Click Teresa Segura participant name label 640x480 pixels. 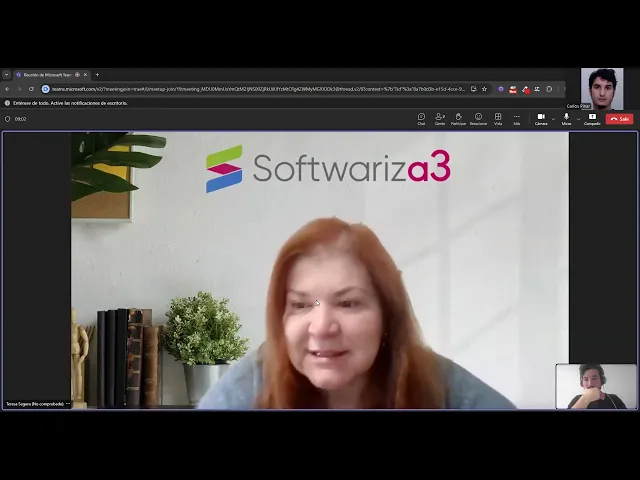[35, 404]
